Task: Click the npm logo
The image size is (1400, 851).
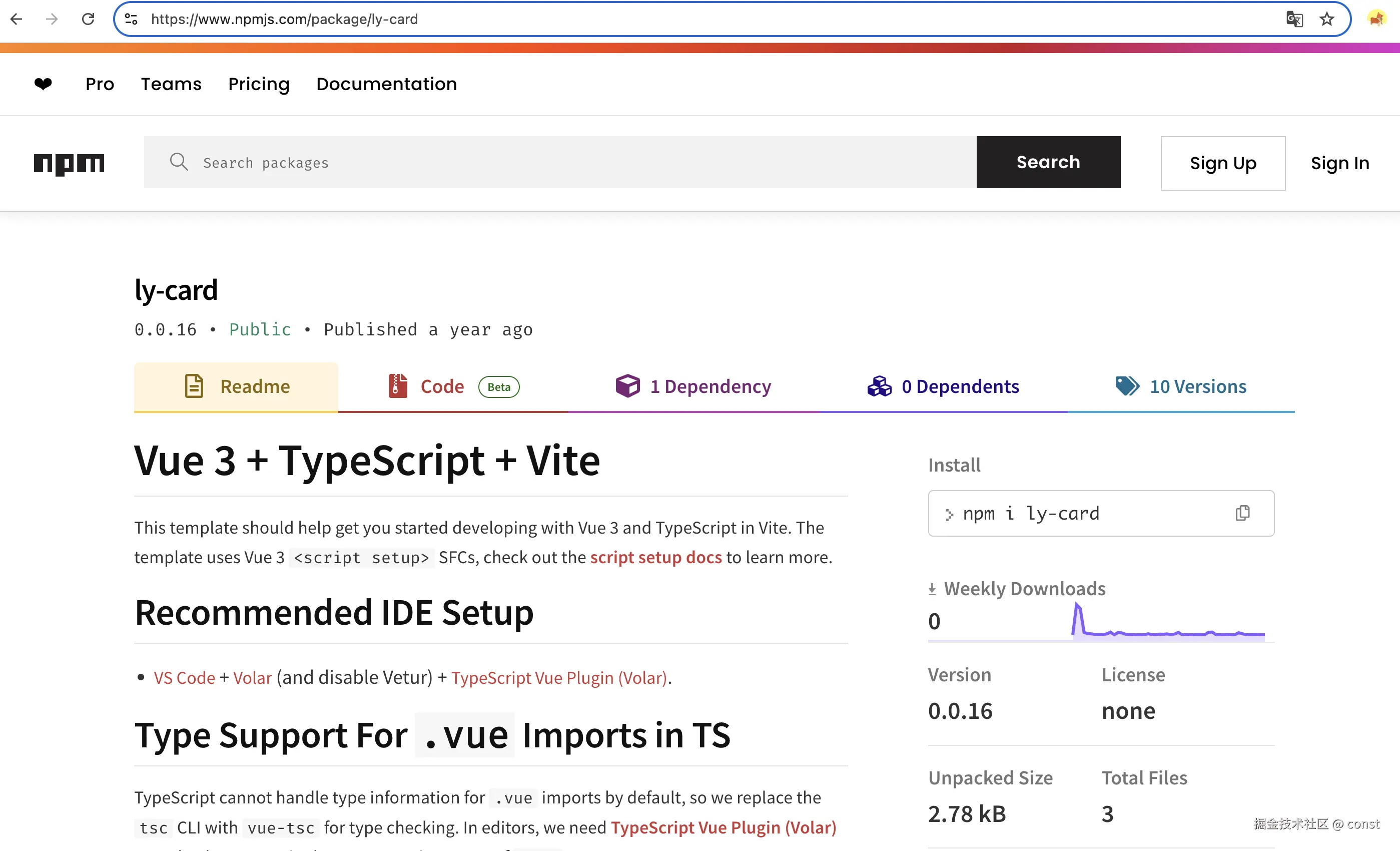Action: tap(69, 164)
